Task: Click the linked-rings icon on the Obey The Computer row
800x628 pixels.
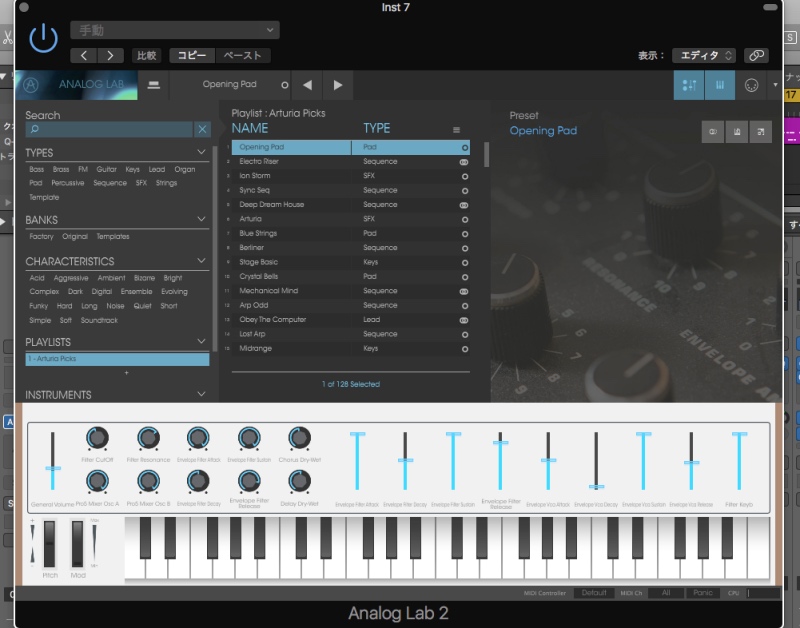Action: coord(464,320)
